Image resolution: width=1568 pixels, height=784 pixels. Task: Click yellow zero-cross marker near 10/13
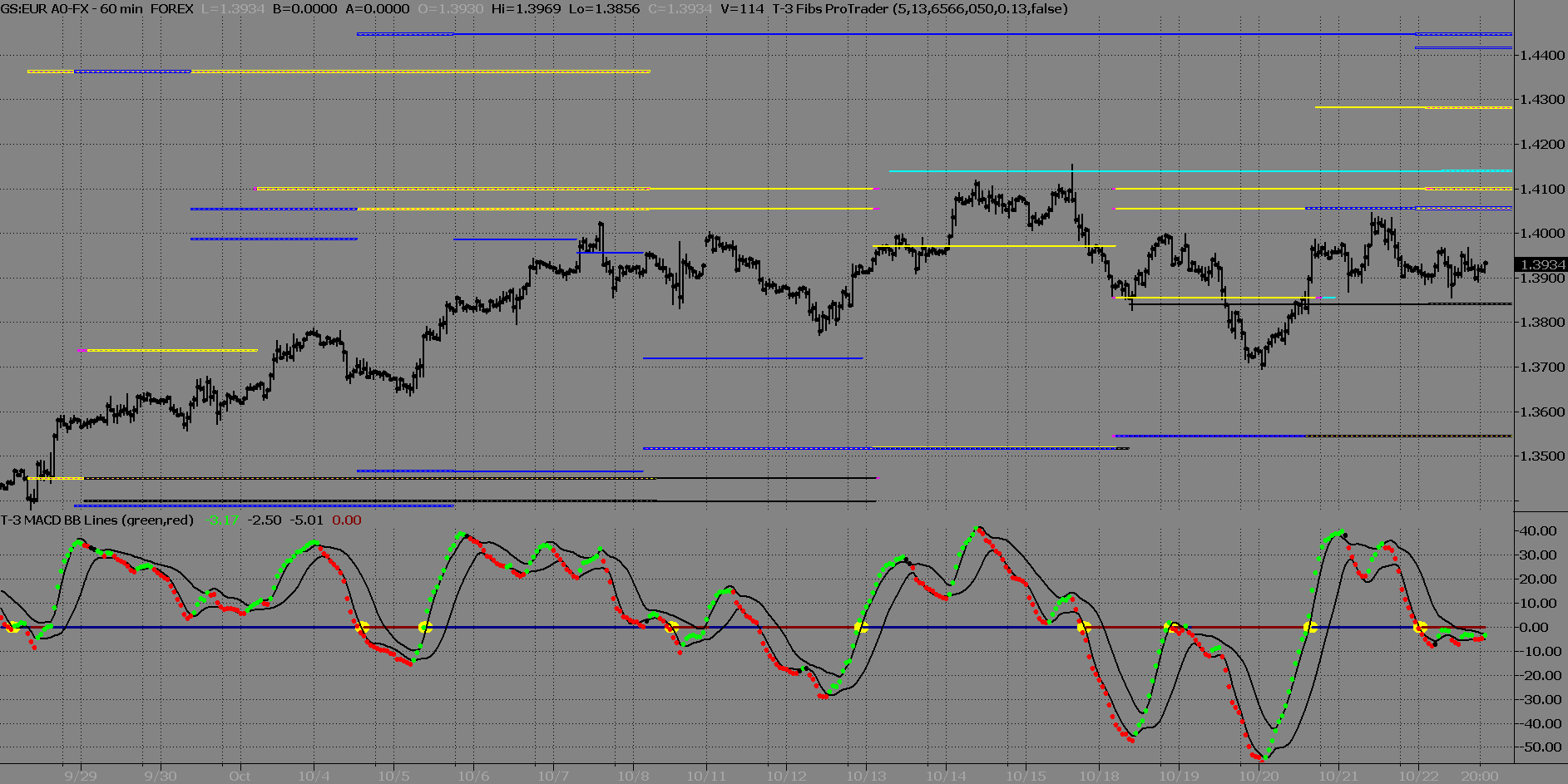pyautogui.click(x=861, y=628)
